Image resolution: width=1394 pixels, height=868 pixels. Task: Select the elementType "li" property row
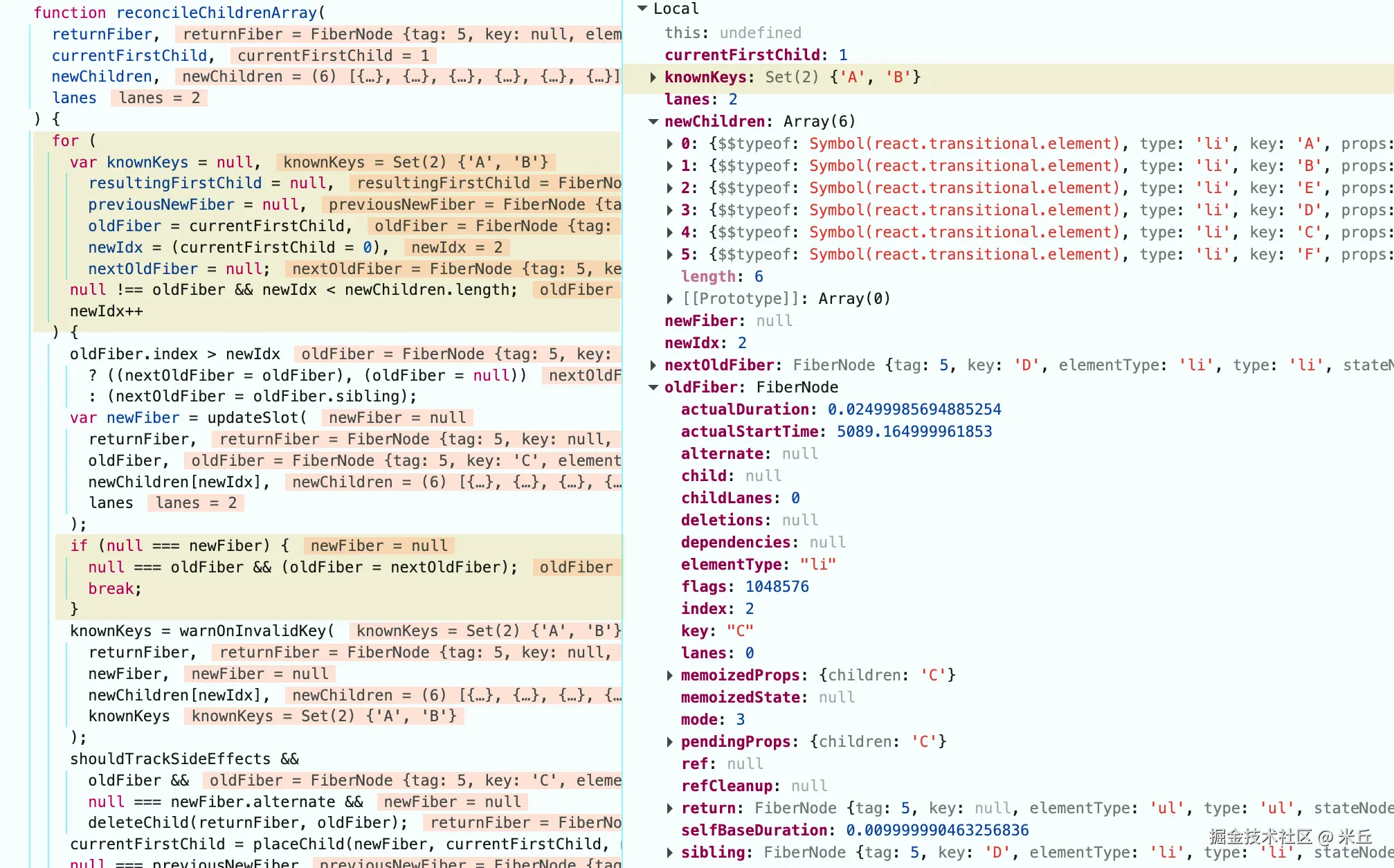click(x=759, y=564)
